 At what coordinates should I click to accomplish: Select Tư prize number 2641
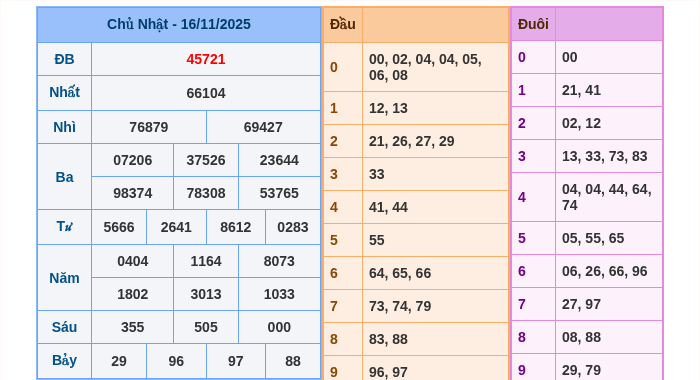tap(176, 227)
